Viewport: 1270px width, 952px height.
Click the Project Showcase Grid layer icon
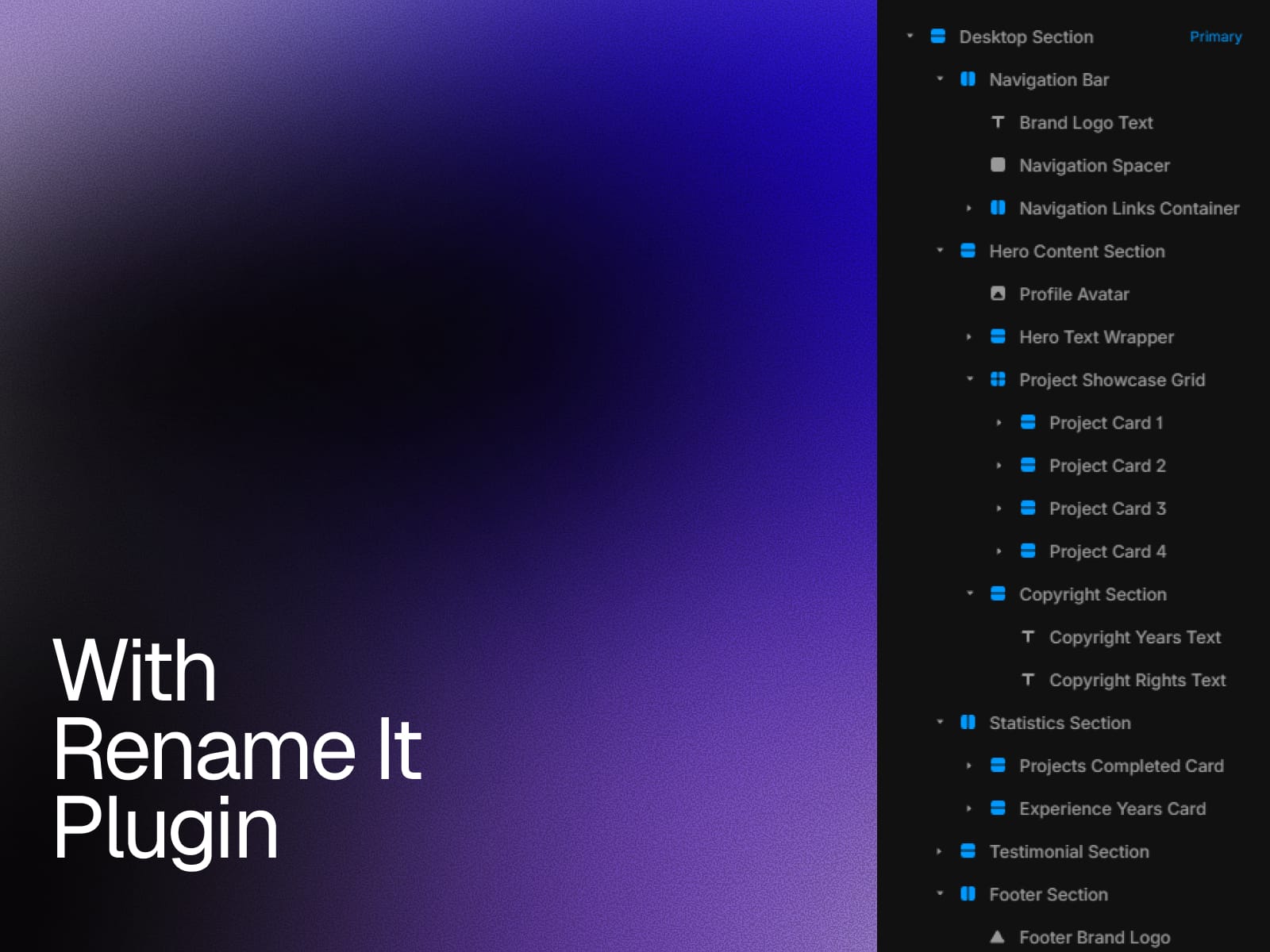point(998,379)
